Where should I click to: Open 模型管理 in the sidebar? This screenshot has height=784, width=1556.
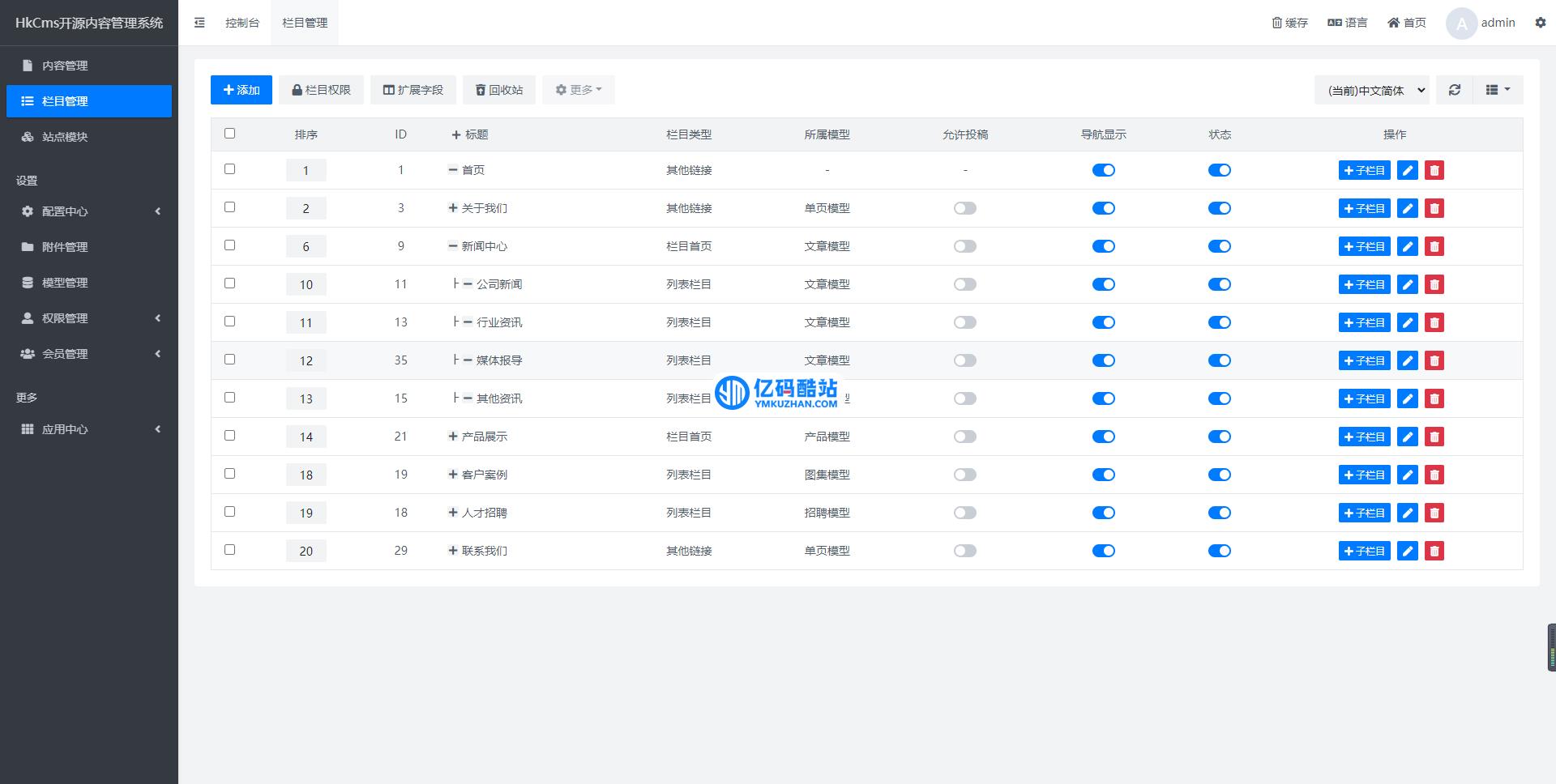click(89, 283)
